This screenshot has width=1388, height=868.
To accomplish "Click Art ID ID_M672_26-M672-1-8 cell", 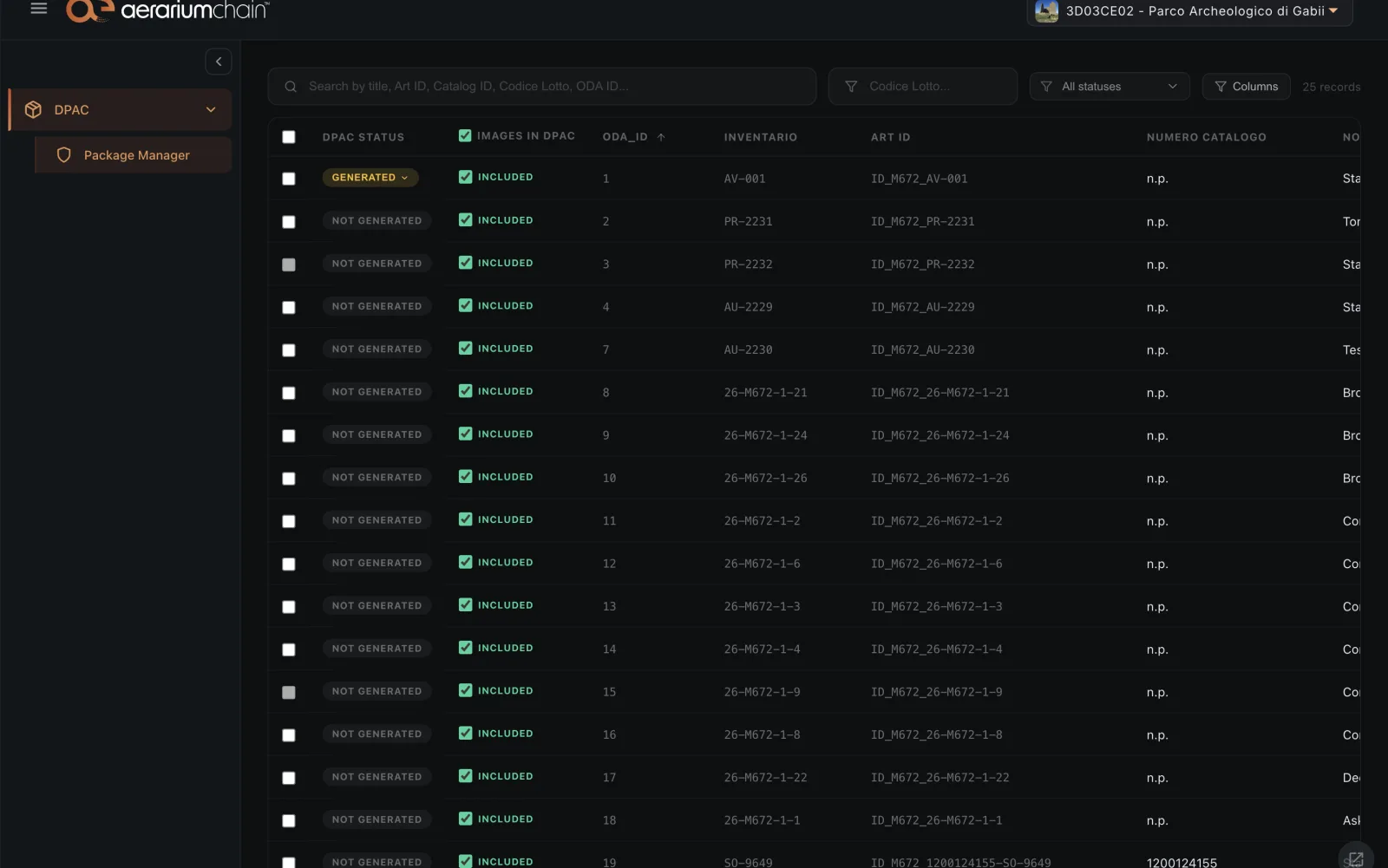I will tap(937, 735).
